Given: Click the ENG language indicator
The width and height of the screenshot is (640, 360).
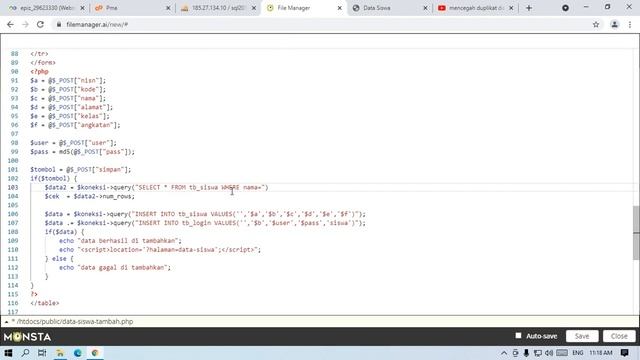Looking at the screenshot, I should click(578, 353).
